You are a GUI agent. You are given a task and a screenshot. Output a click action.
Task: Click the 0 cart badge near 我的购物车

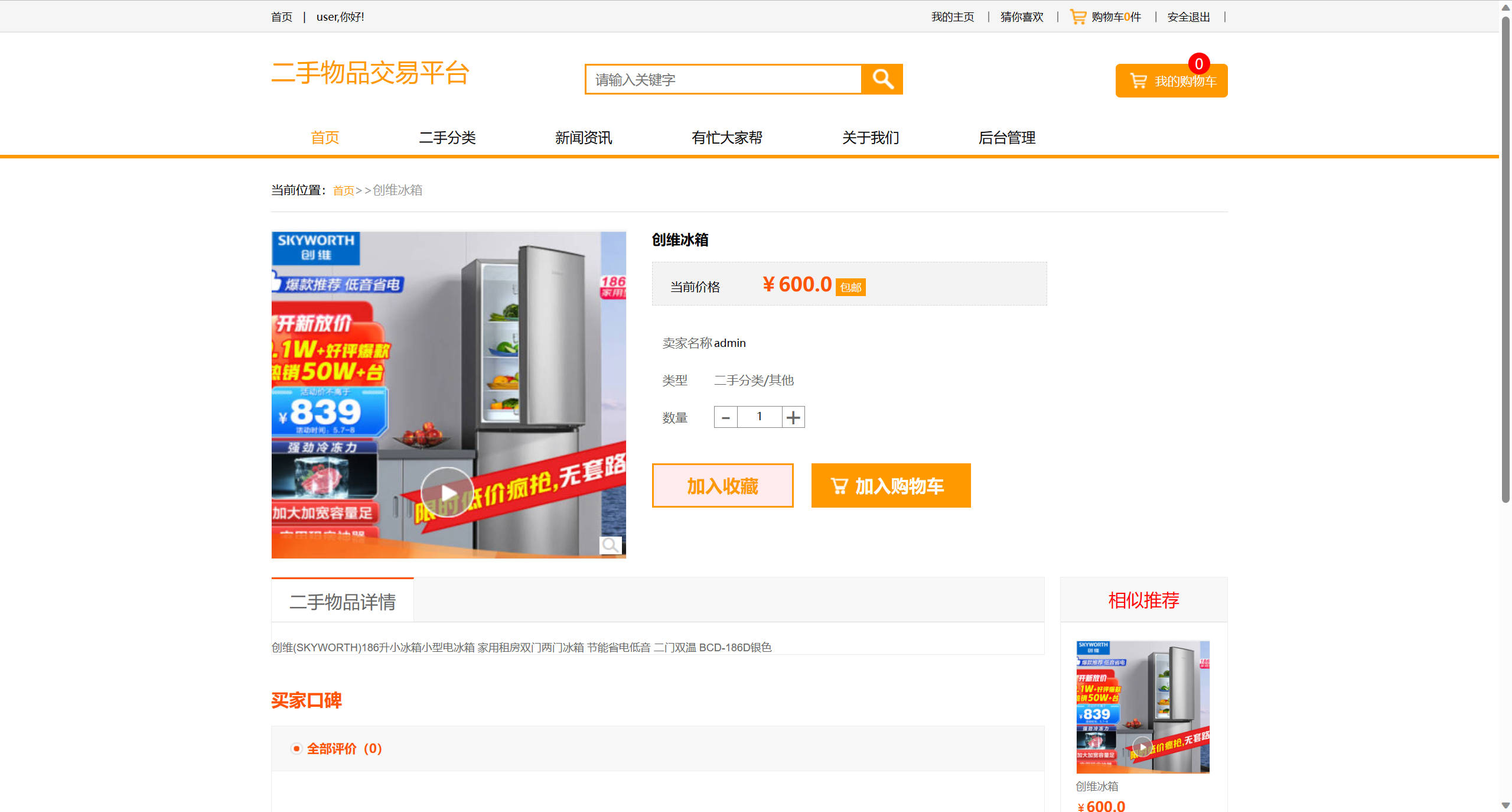point(1198,64)
